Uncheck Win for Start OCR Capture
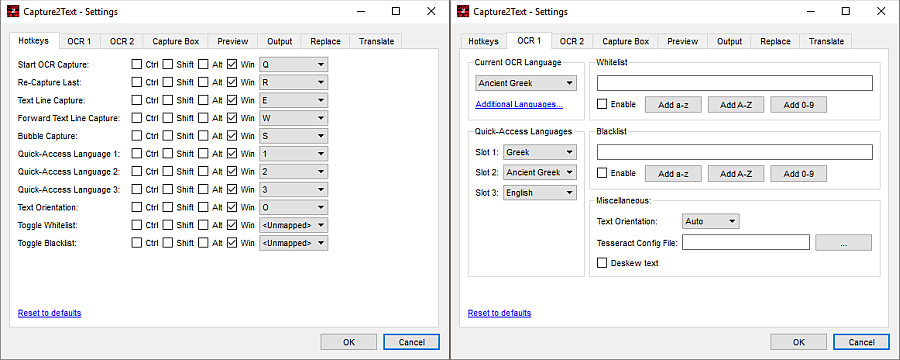900x360 pixels. pyautogui.click(x=232, y=64)
